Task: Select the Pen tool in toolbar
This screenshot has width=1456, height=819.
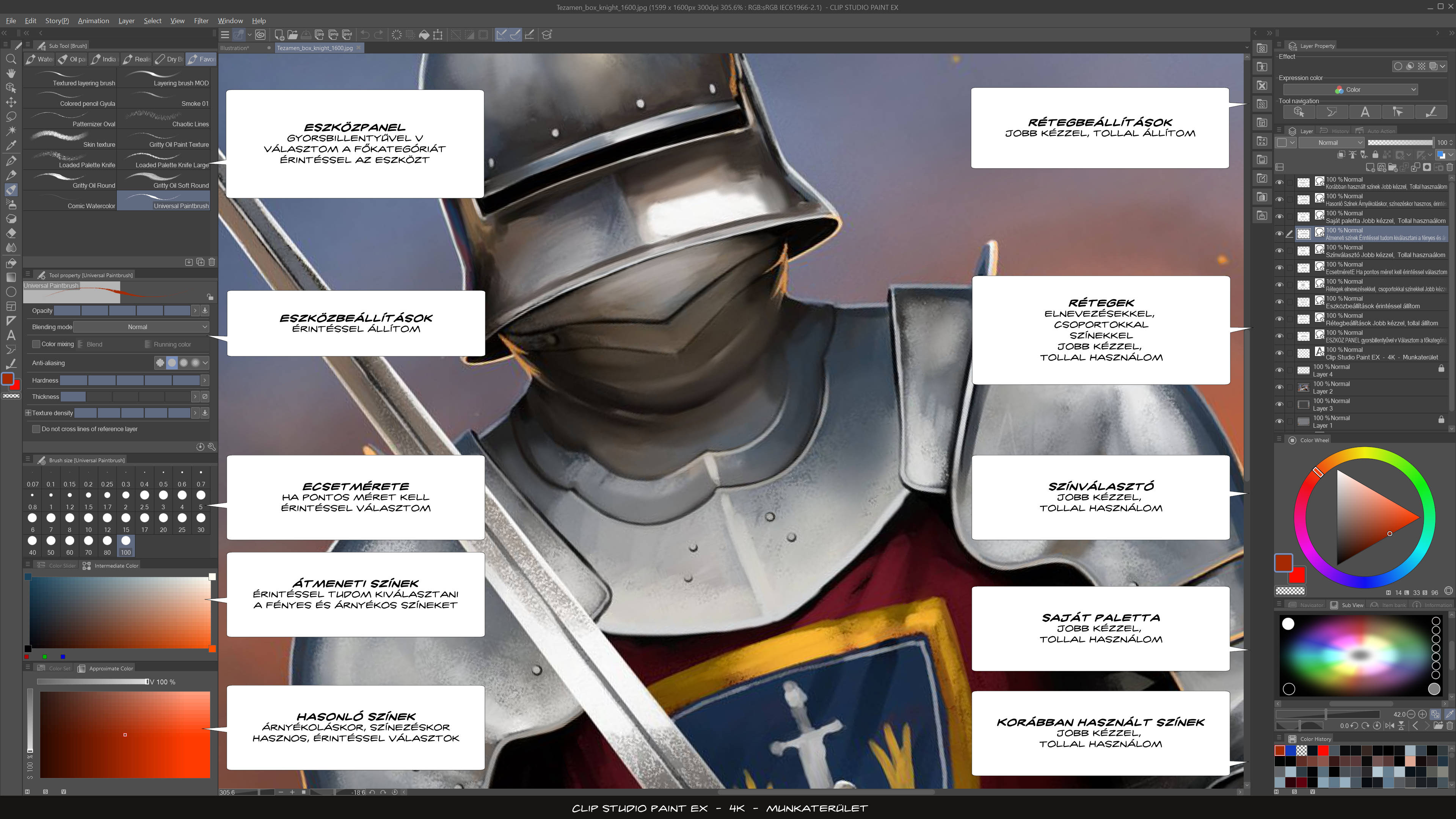Action: [11, 160]
